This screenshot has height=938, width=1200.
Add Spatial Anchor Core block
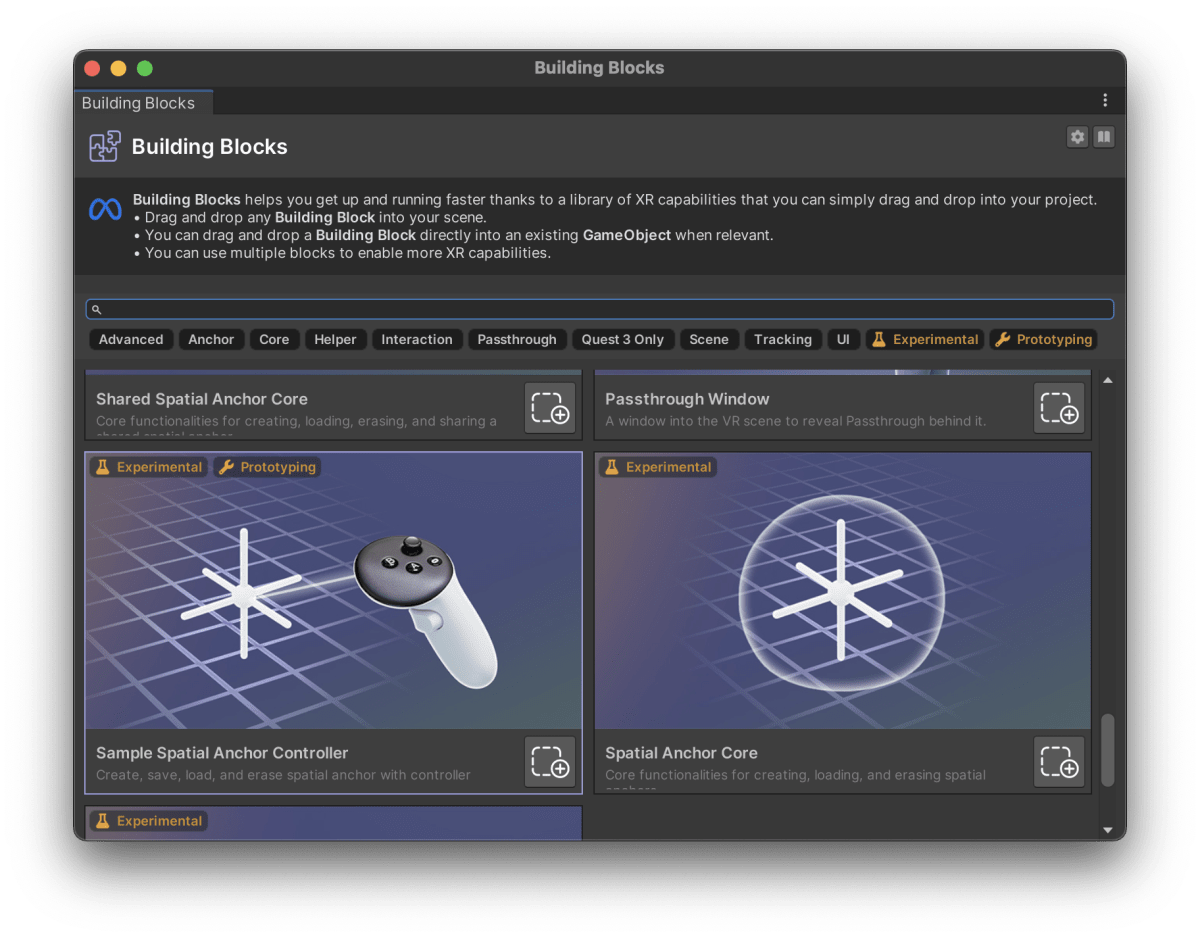[x=1059, y=762]
